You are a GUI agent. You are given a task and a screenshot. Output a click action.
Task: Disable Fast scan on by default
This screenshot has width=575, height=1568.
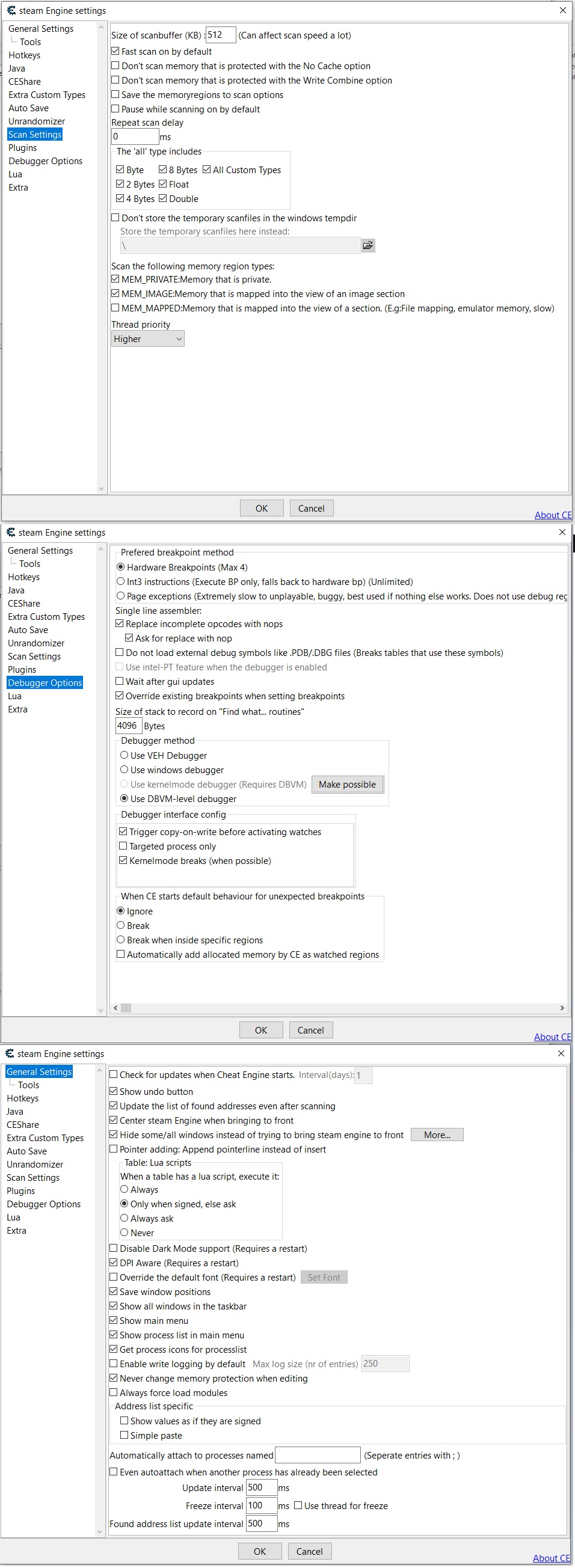tap(115, 52)
